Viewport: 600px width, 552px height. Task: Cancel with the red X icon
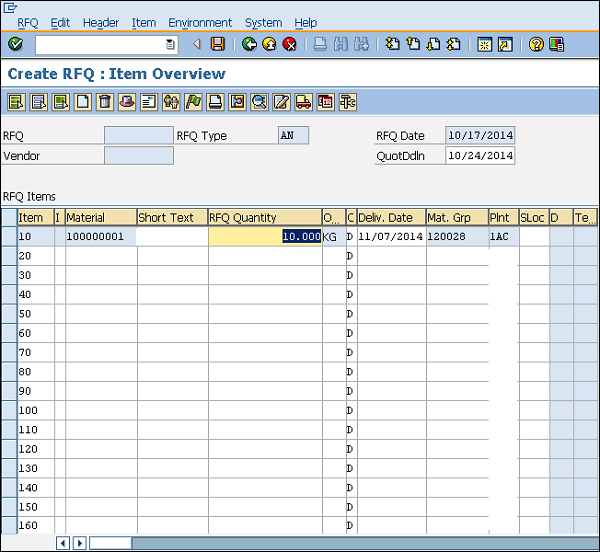[x=289, y=44]
